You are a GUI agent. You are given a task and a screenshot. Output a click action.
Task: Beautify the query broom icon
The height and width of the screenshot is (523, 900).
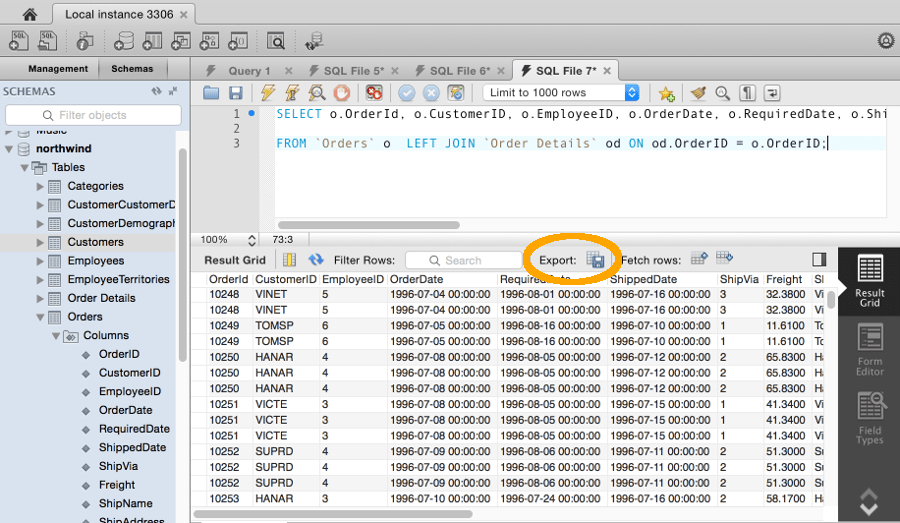point(698,92)
